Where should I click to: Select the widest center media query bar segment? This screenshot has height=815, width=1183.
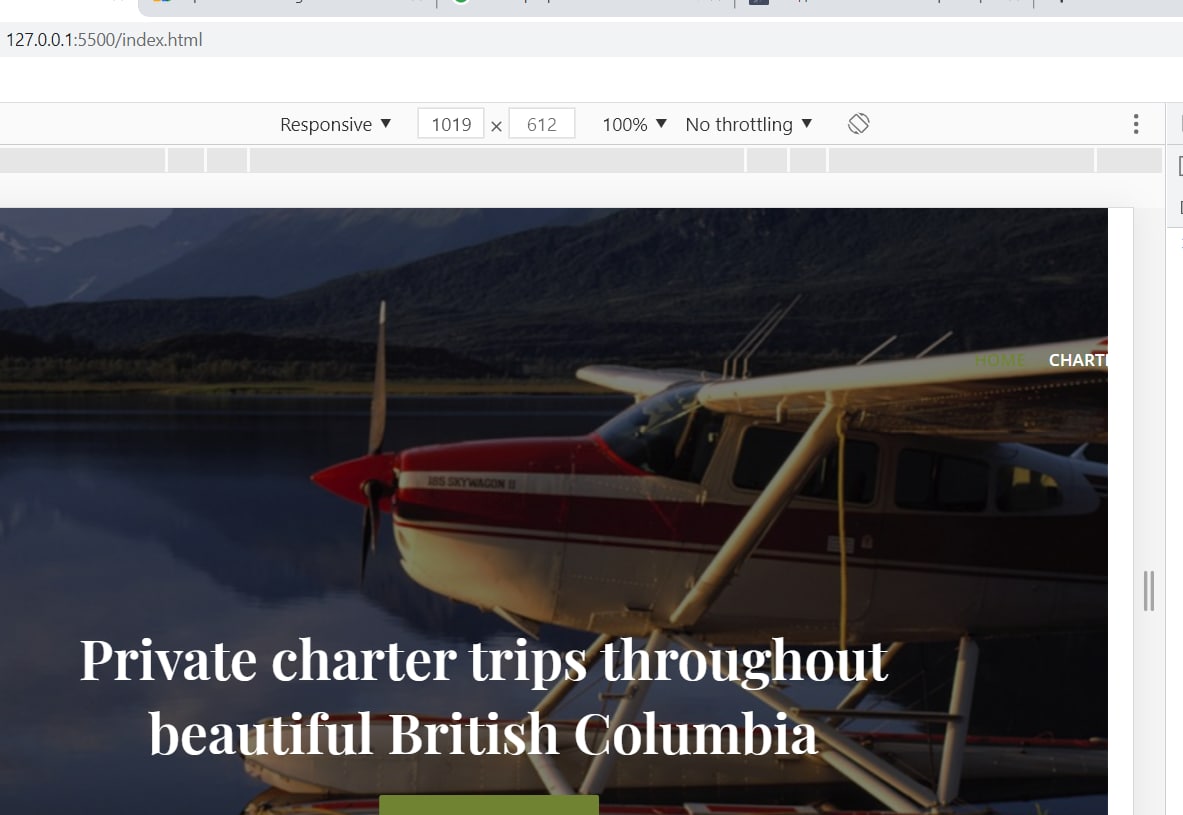[x=496, y=160]
